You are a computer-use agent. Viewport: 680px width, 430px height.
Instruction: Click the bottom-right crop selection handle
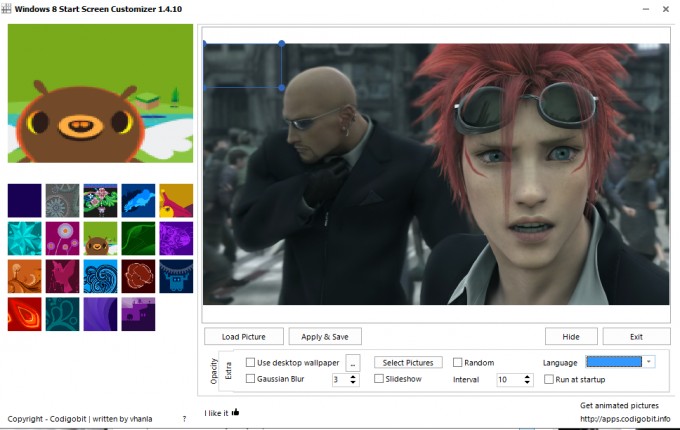281,88
